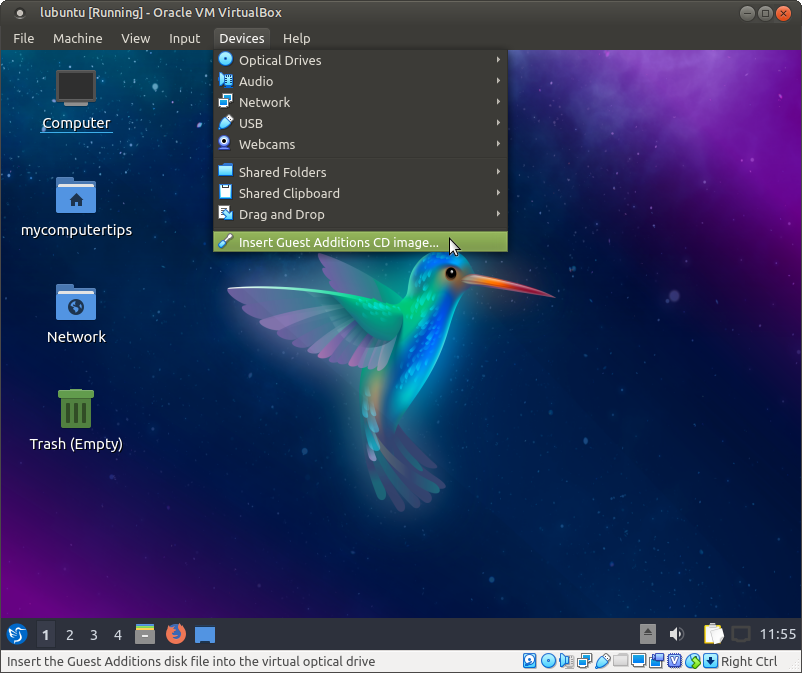
Task: Open the Input menu
Action: [x=184, y=38]
